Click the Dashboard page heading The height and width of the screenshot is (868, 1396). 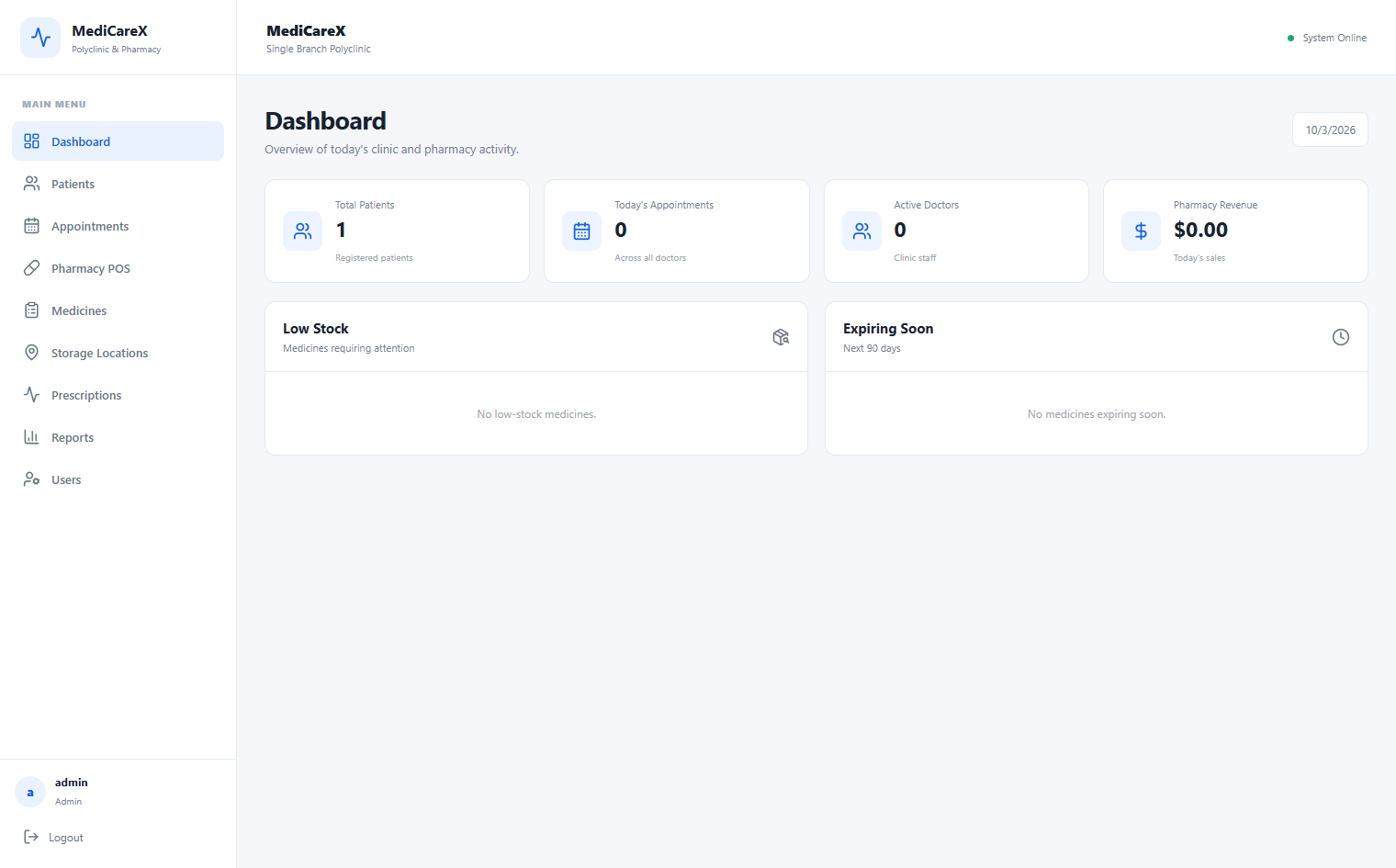coord(325,121)
